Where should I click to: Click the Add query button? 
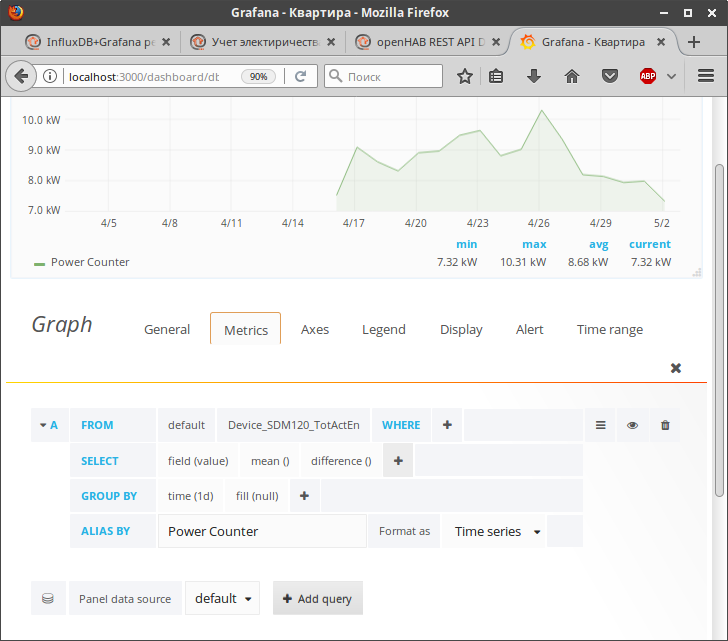coord(318,598)
